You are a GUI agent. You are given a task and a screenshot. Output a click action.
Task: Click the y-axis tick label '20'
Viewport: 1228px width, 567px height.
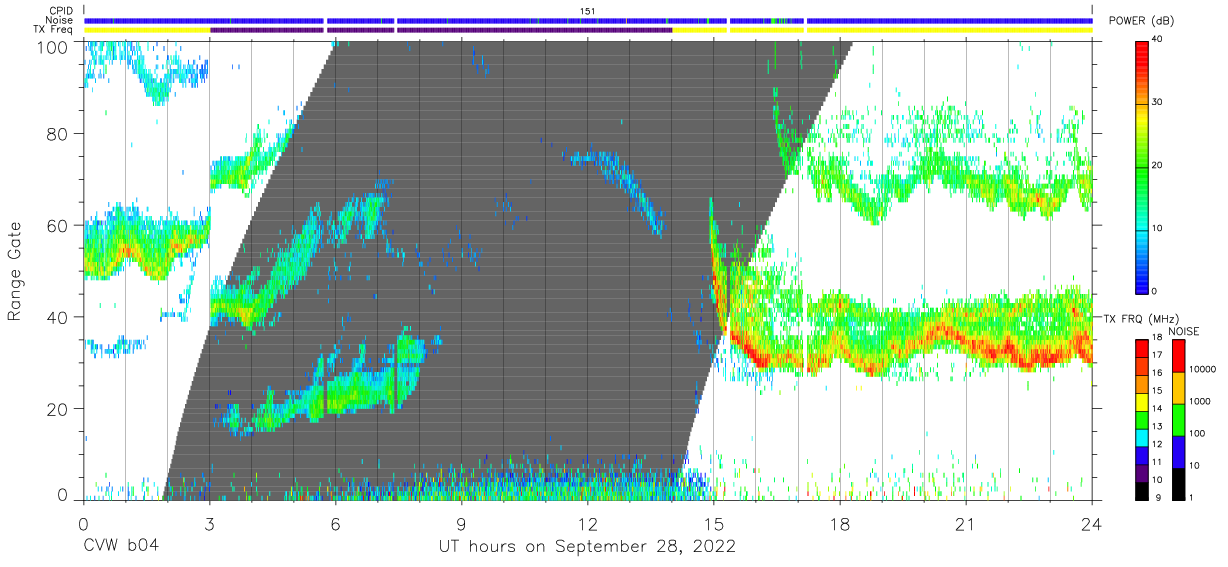tap(59, 409)
